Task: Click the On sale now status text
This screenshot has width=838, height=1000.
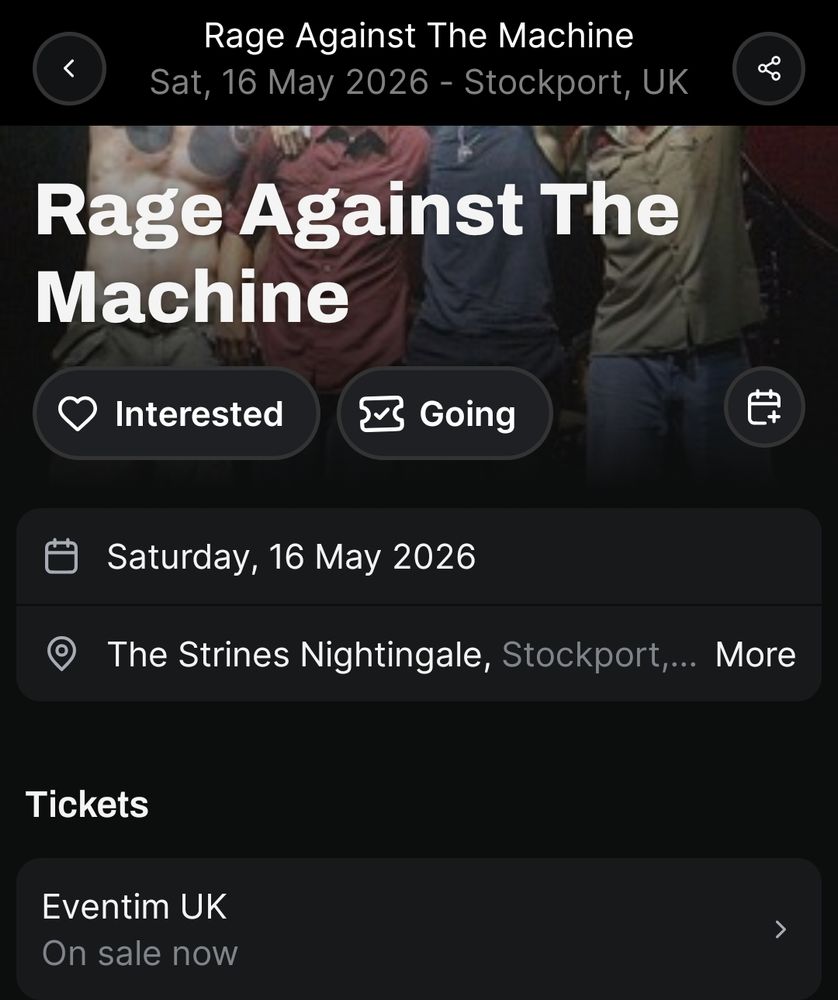Action: [140, 953]
